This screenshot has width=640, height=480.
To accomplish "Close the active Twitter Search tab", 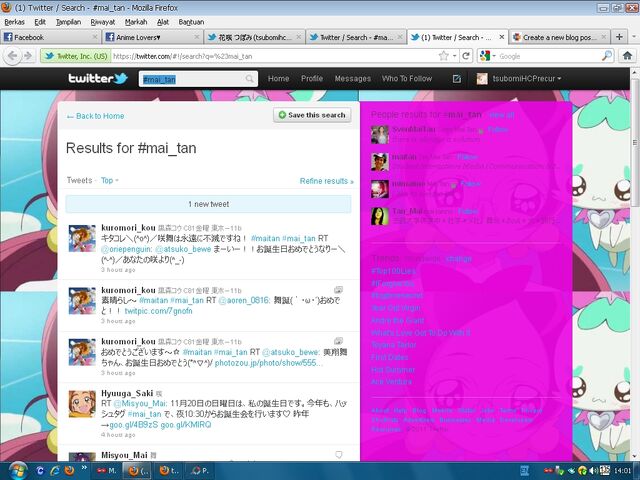I will click(x=502, y=37).
